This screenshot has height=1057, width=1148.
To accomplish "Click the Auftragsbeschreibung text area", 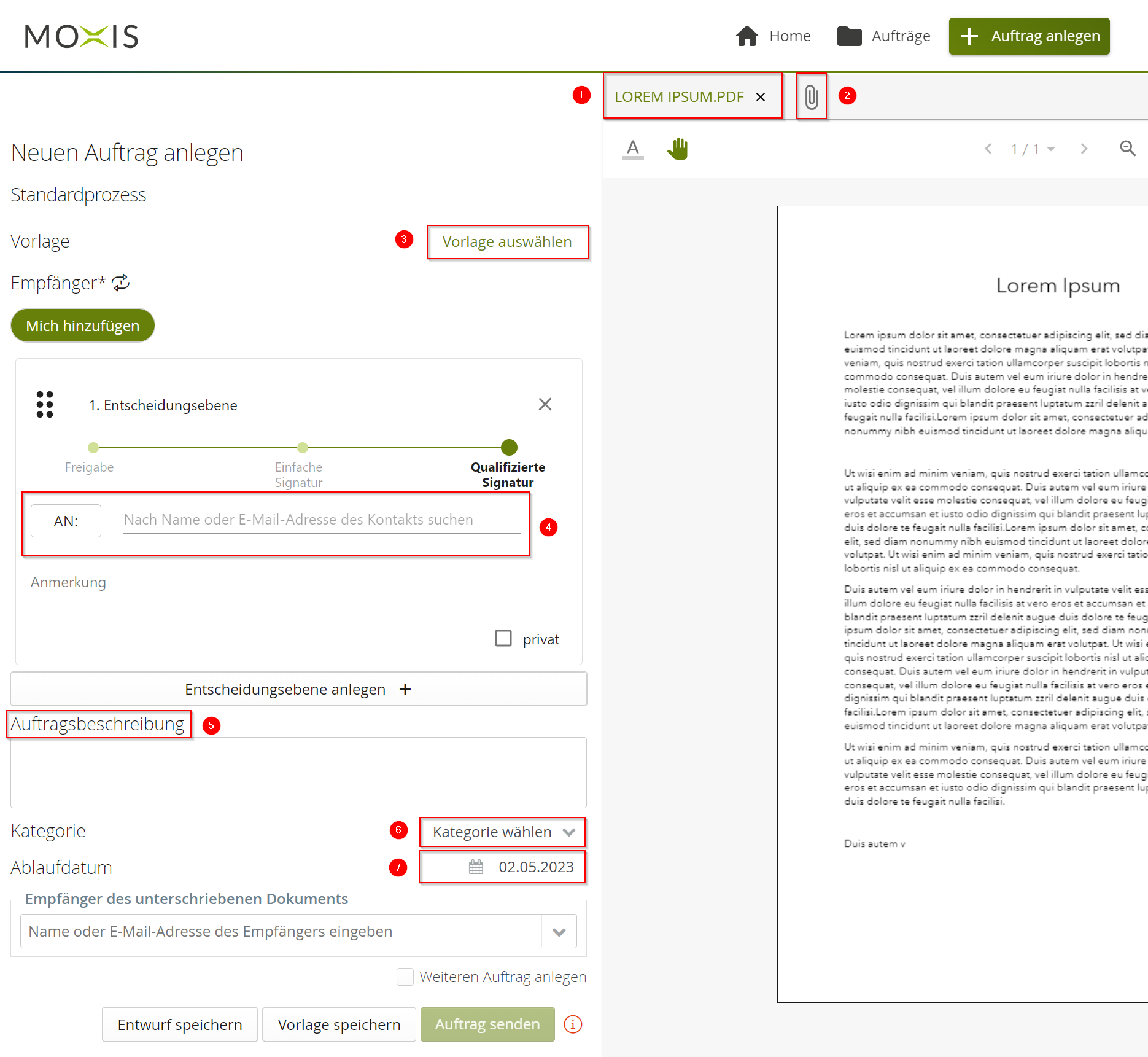I will point(298,773).
